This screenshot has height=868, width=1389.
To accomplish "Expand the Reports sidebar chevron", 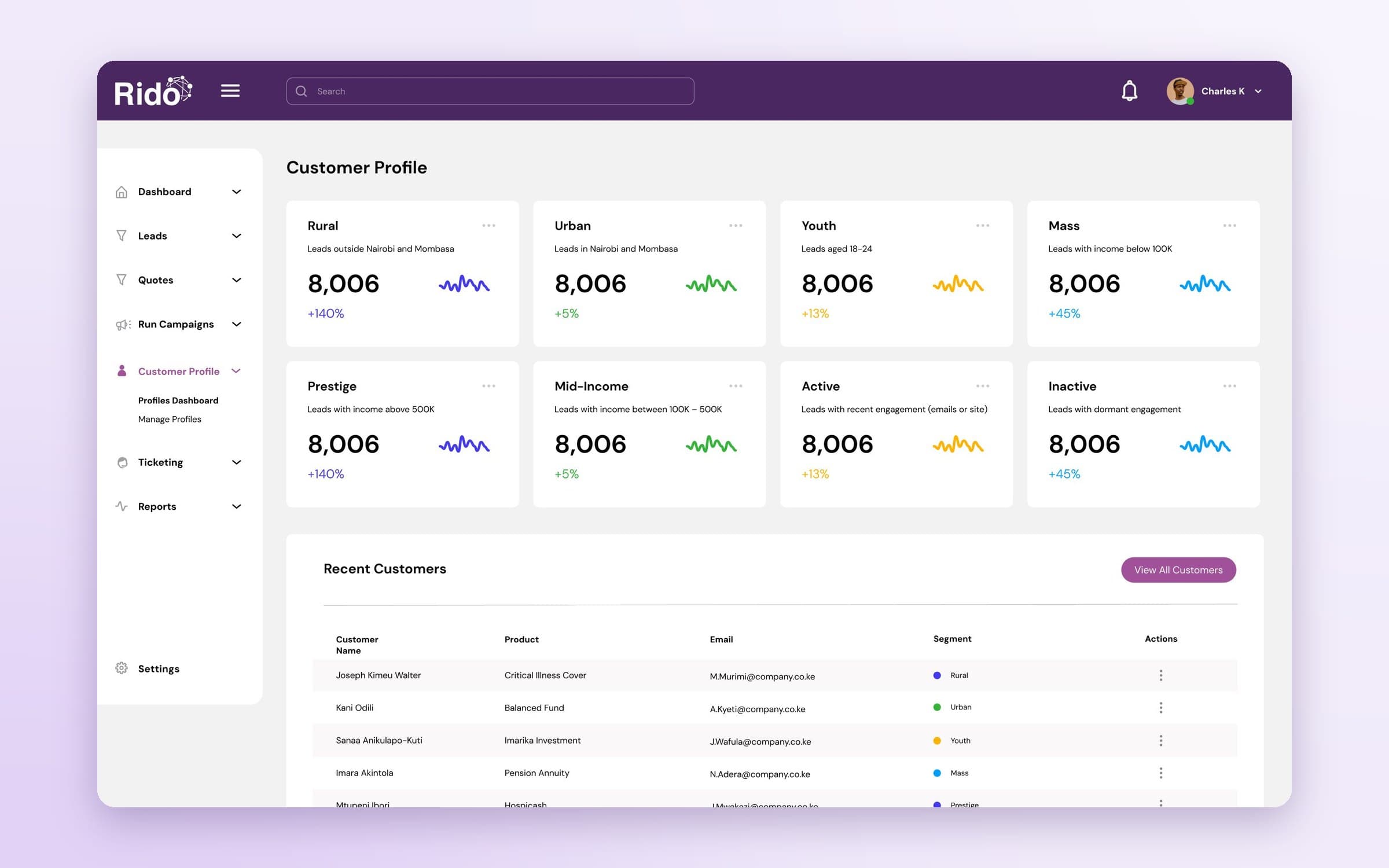I will click(x=236, y=506).
